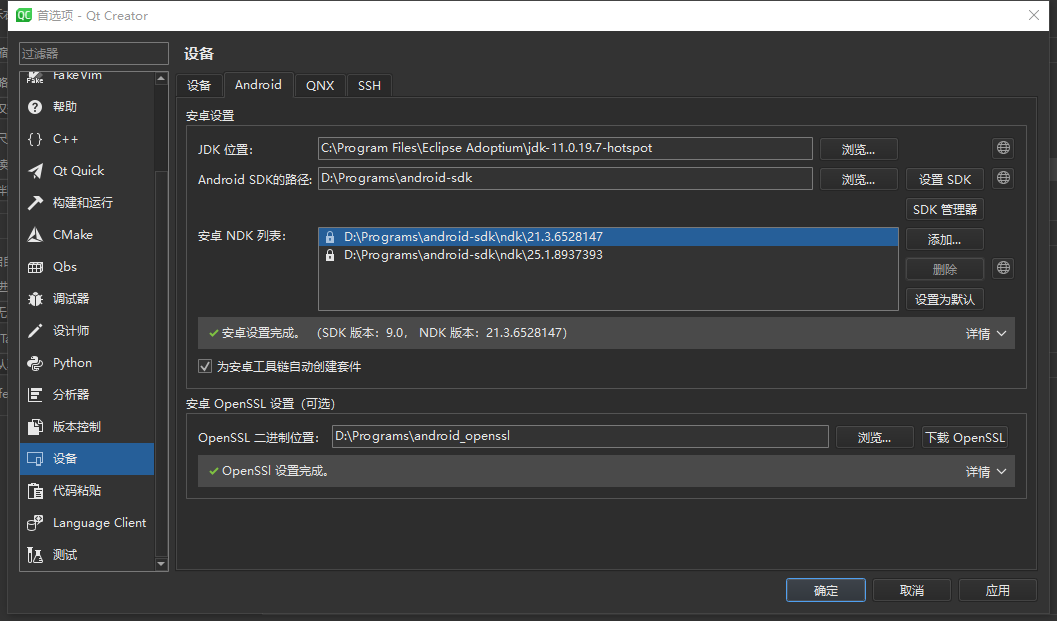Open the Version Control documents icon

pyautogui.click(x=35, y=427)
